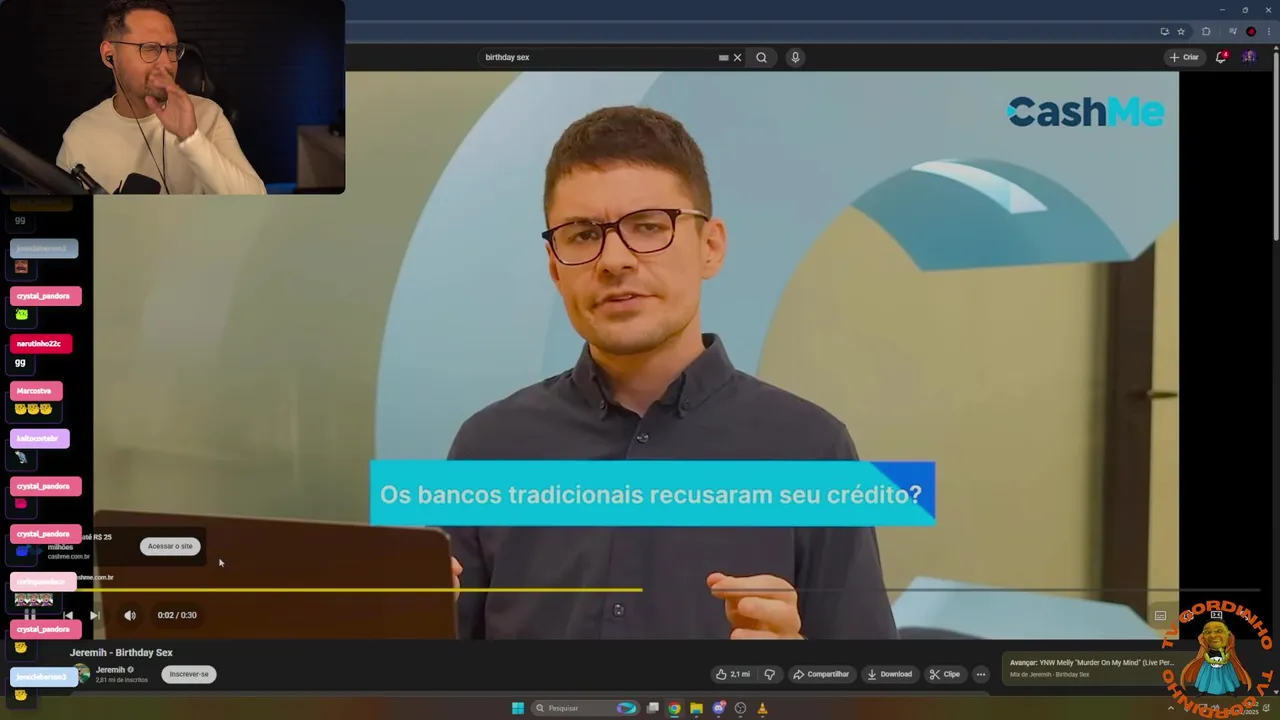This screenshot has height=720, width=1280.
Task: Clear the search box with the X icon
Action: tap(738, 57)
